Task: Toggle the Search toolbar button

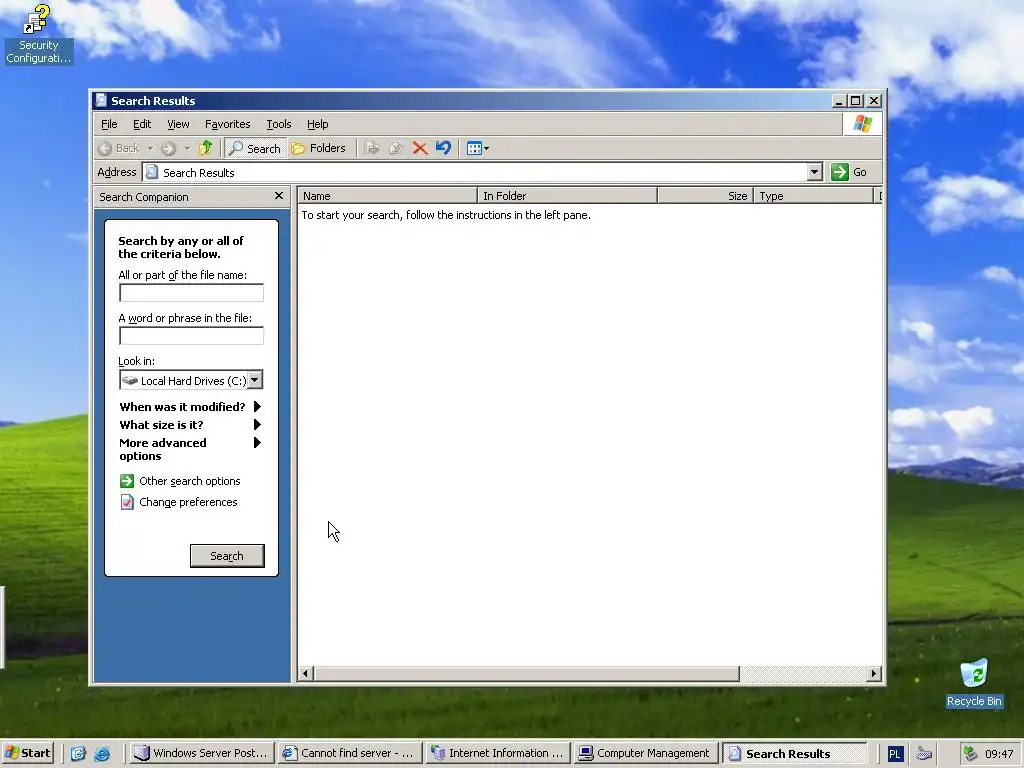Action: coord(255,148)
